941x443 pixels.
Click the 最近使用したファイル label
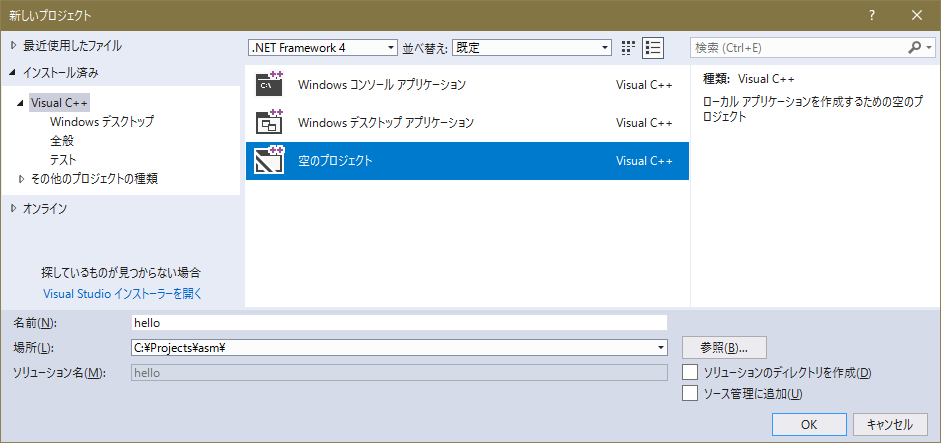click(x=72, y=45)
